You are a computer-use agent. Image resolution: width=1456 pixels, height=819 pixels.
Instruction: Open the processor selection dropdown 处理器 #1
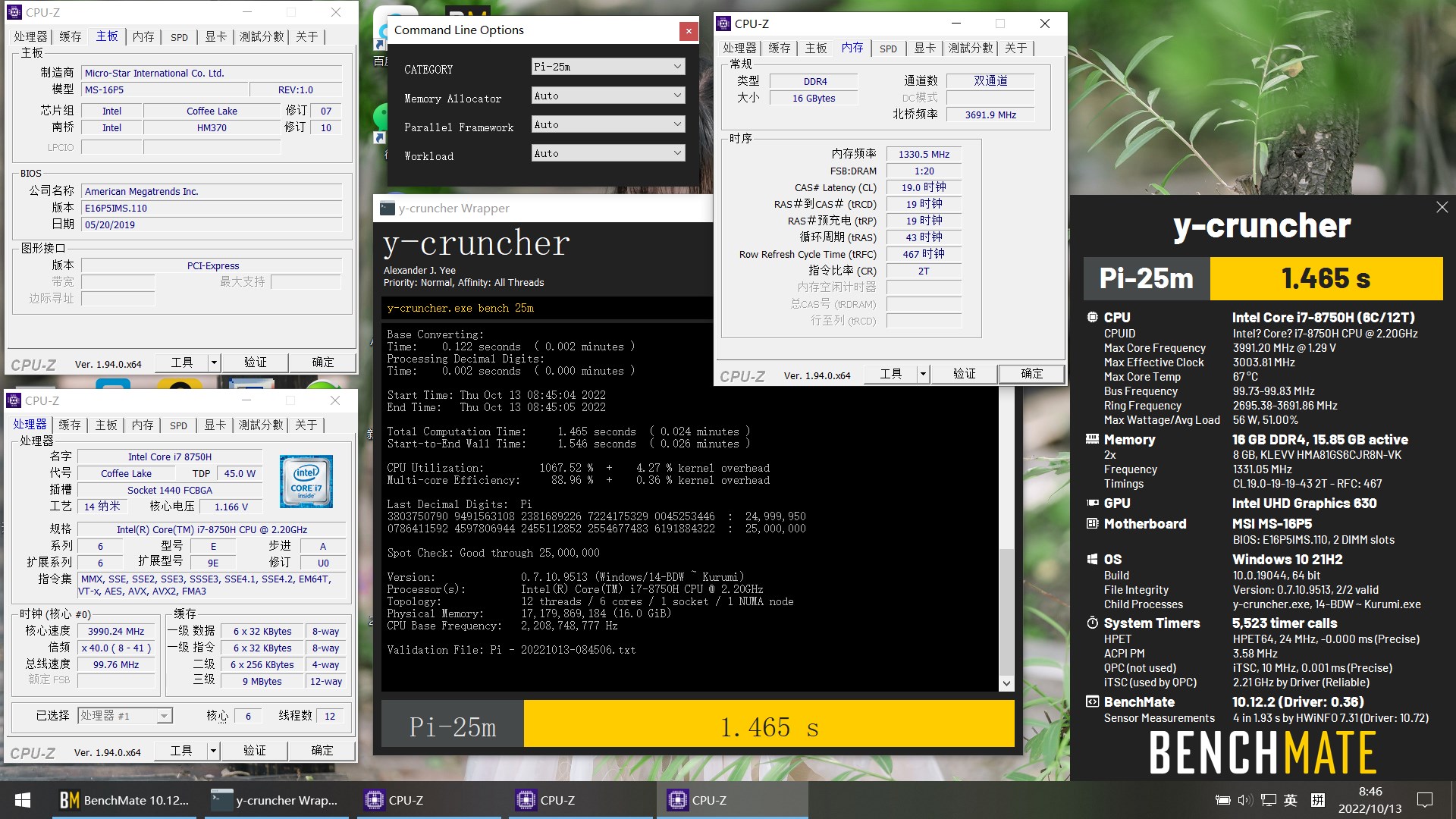coord(125,716)
